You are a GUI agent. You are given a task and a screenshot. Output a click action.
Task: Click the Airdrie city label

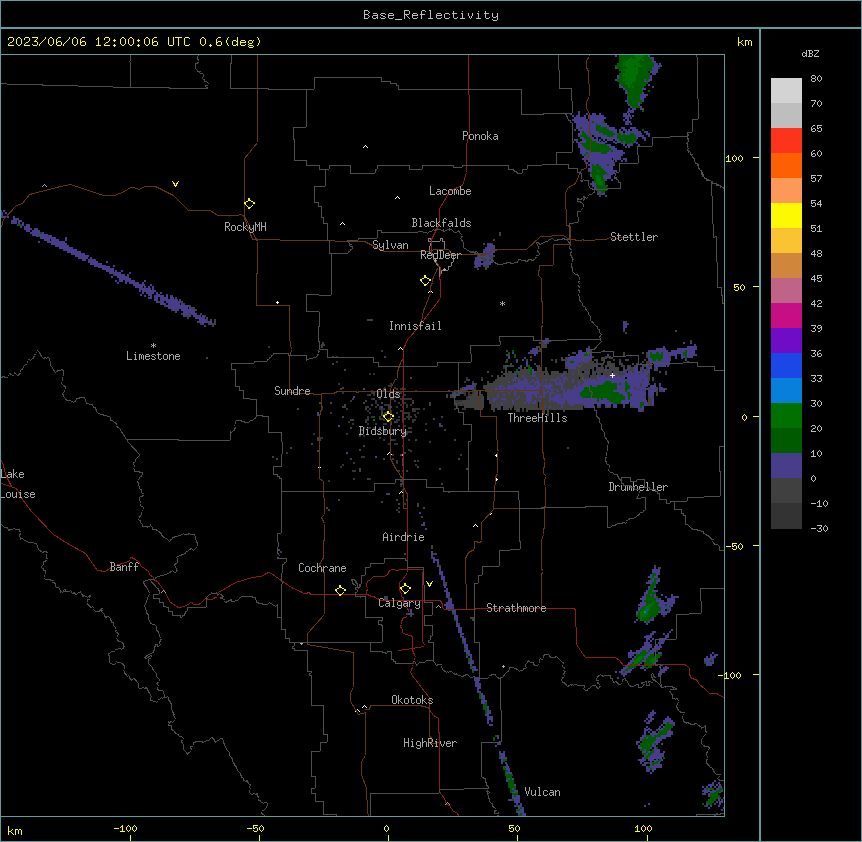pos(404,537)
